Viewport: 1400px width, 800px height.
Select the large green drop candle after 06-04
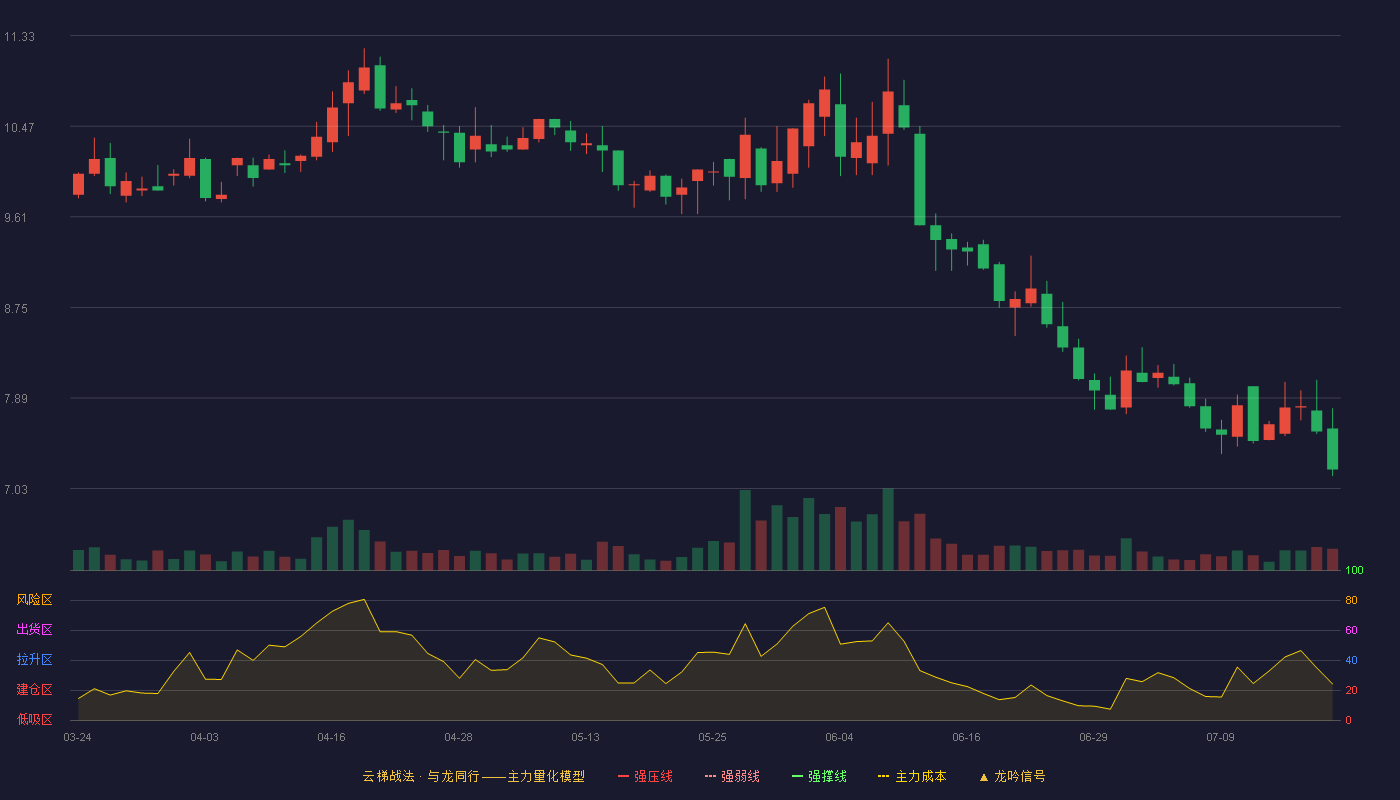tap(919, 179)
